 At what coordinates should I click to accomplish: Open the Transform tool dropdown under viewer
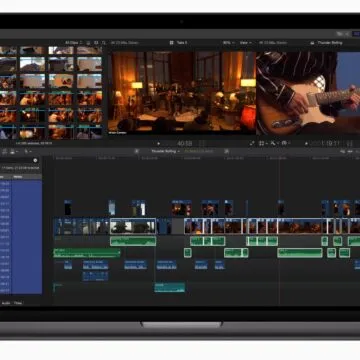point(263,143)
